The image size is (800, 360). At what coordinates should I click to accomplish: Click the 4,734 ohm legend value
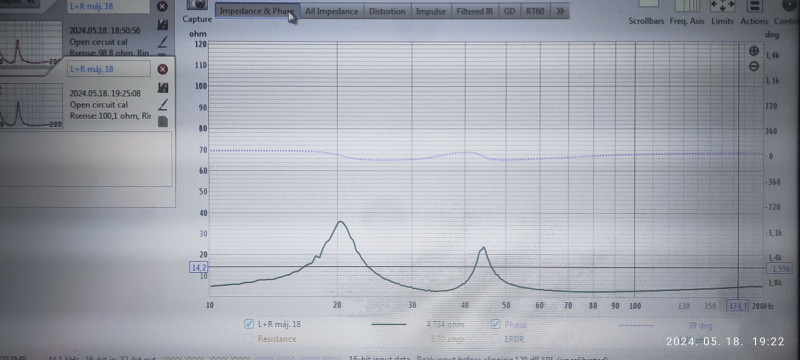[445, 324]
